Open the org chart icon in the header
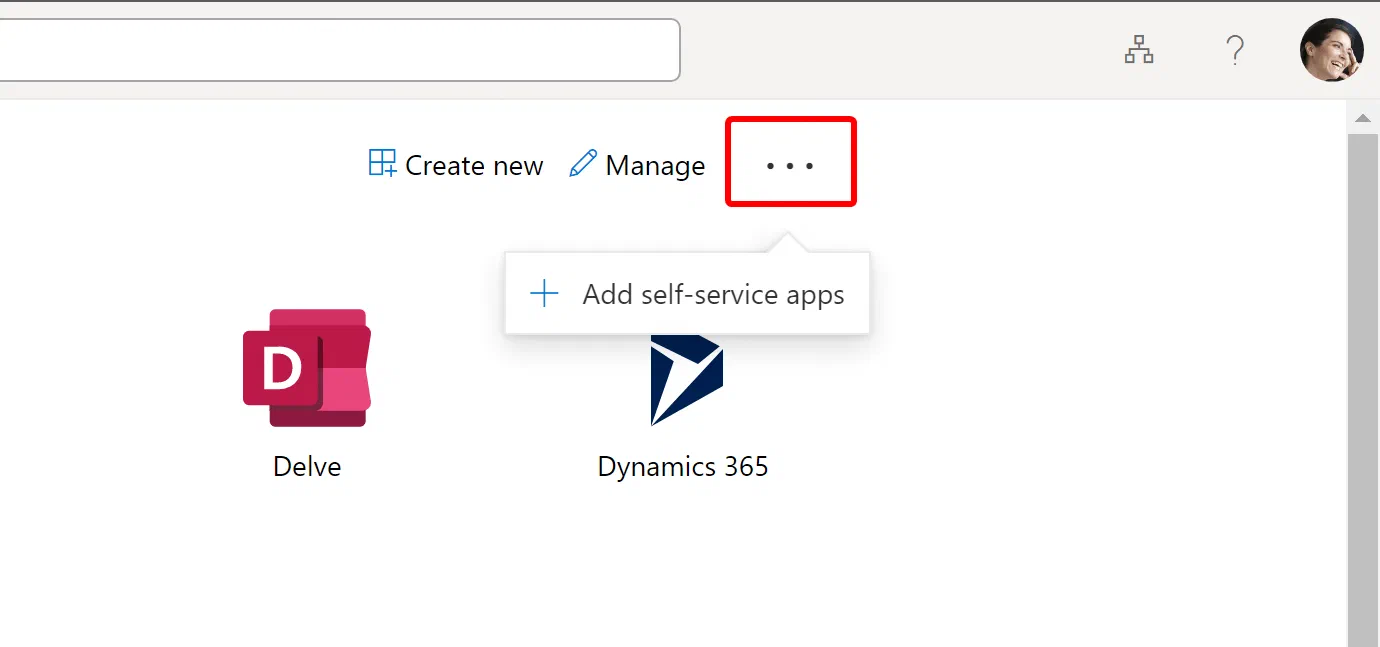 (1139, 49)
